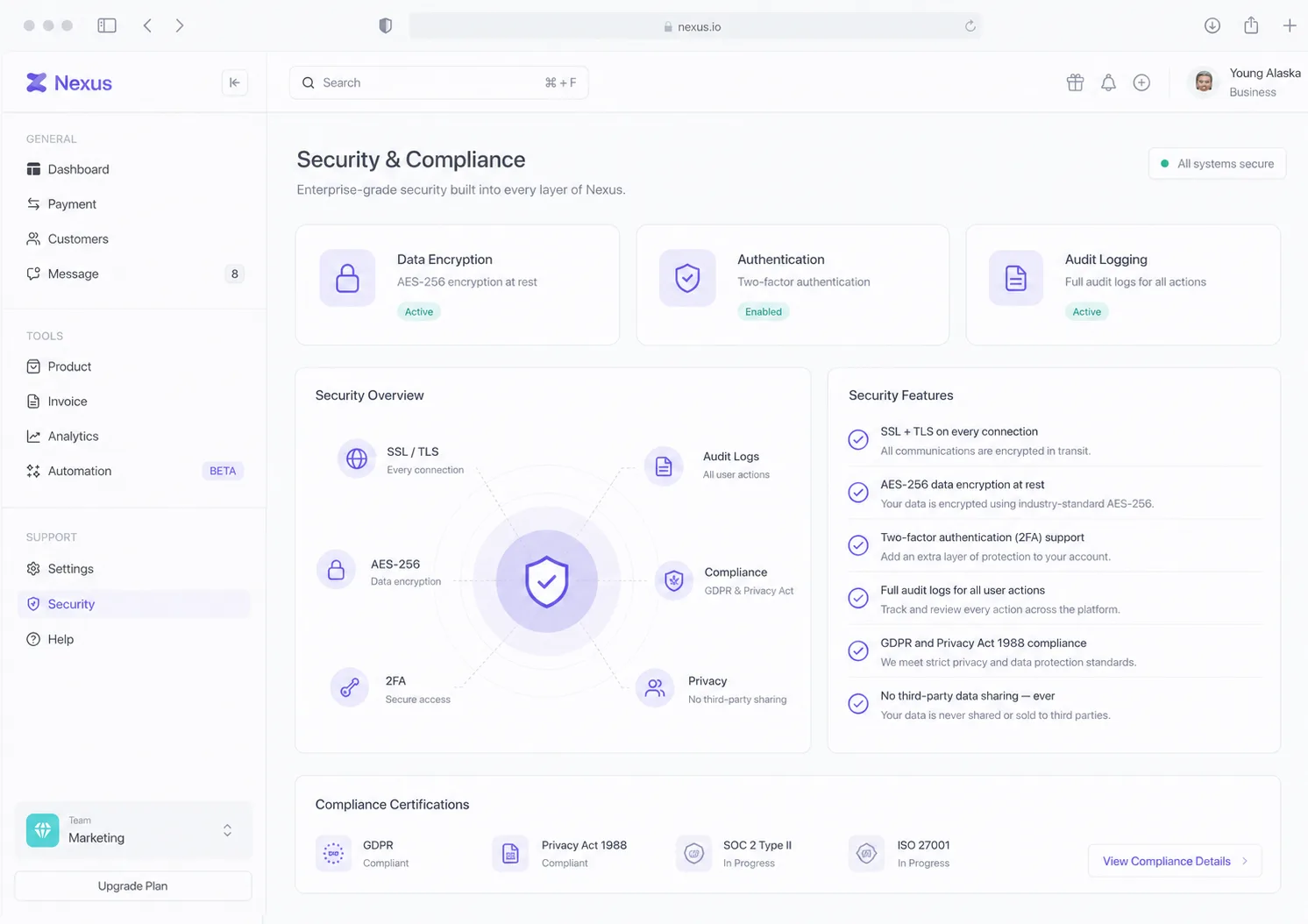The width and height of the screenshot is (1308, 924).
Task: Click the Search field
Action: point(439,82)
